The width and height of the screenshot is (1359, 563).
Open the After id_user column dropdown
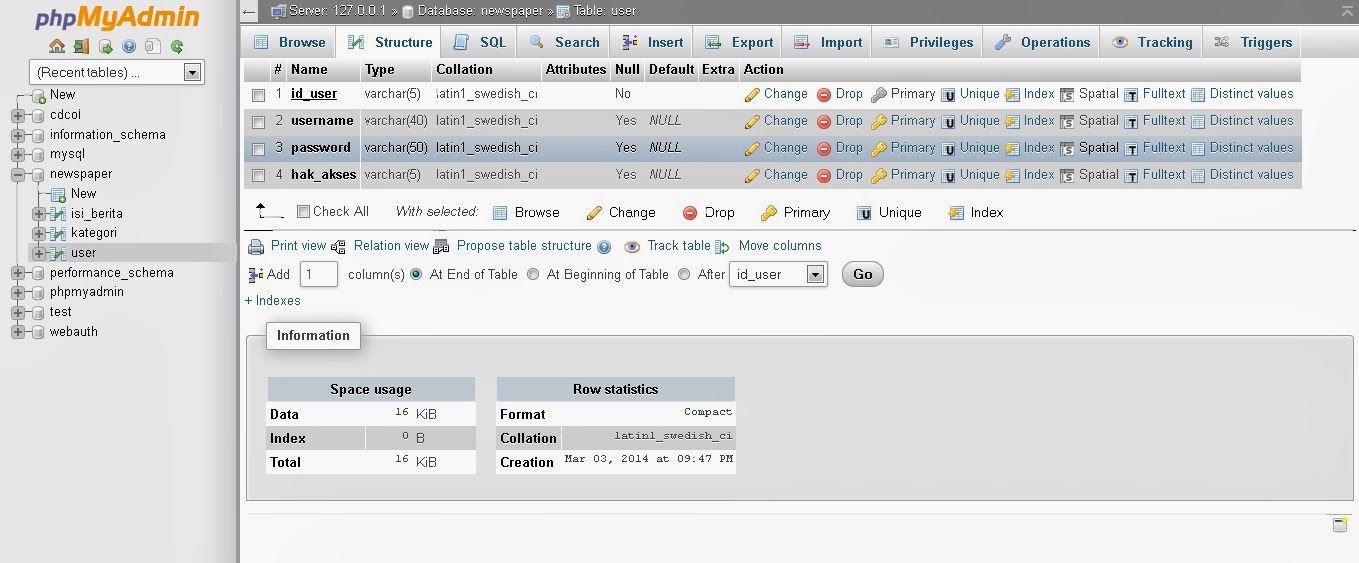pyautogui.click(x=779, y=274)
